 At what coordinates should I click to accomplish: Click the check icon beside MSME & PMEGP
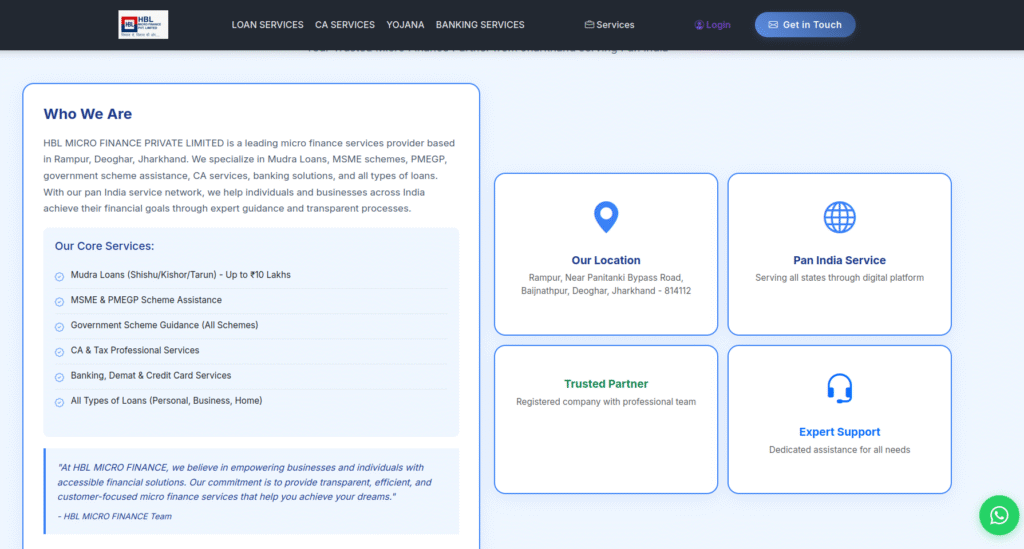pos(59,302)
